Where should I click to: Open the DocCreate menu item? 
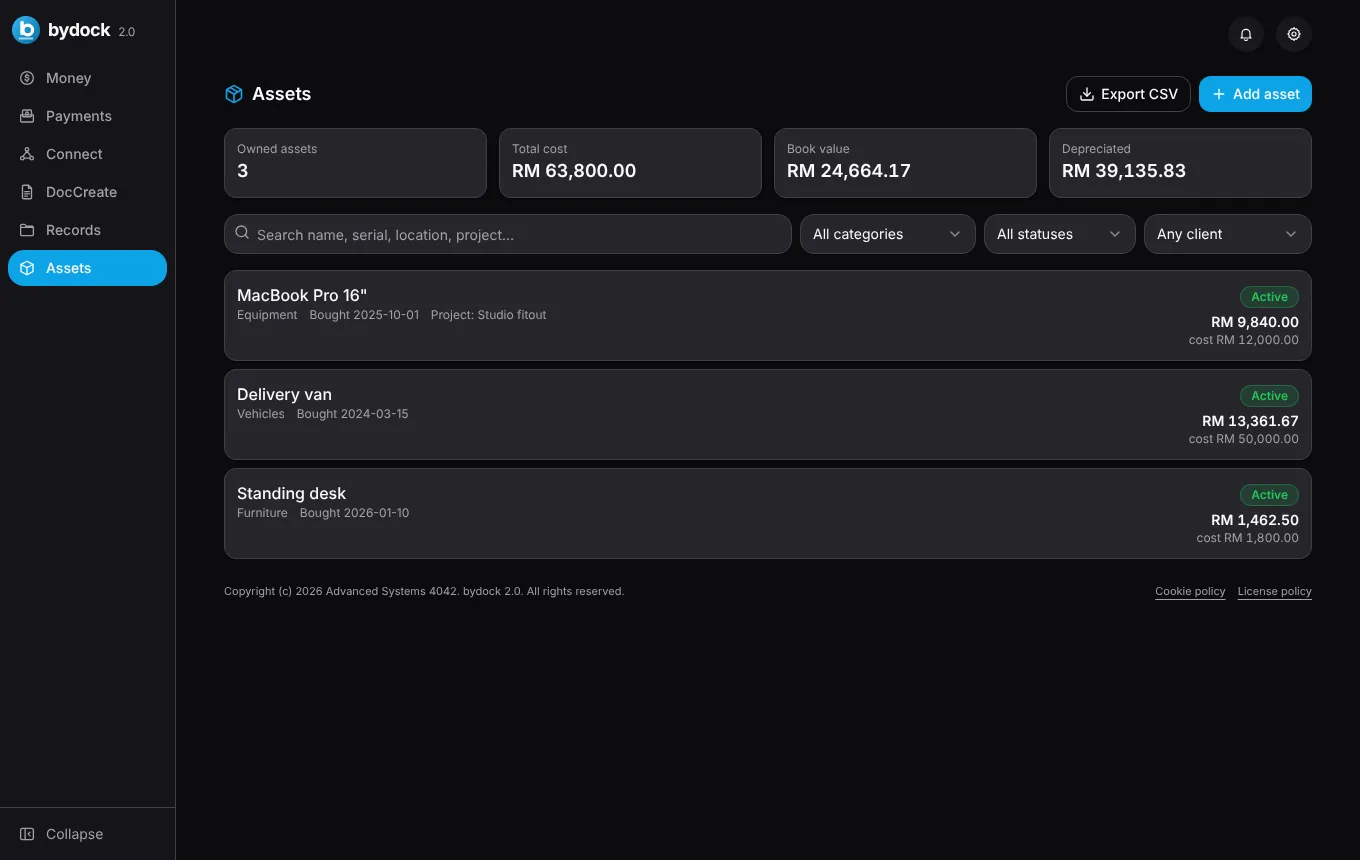tap(87, 192)
